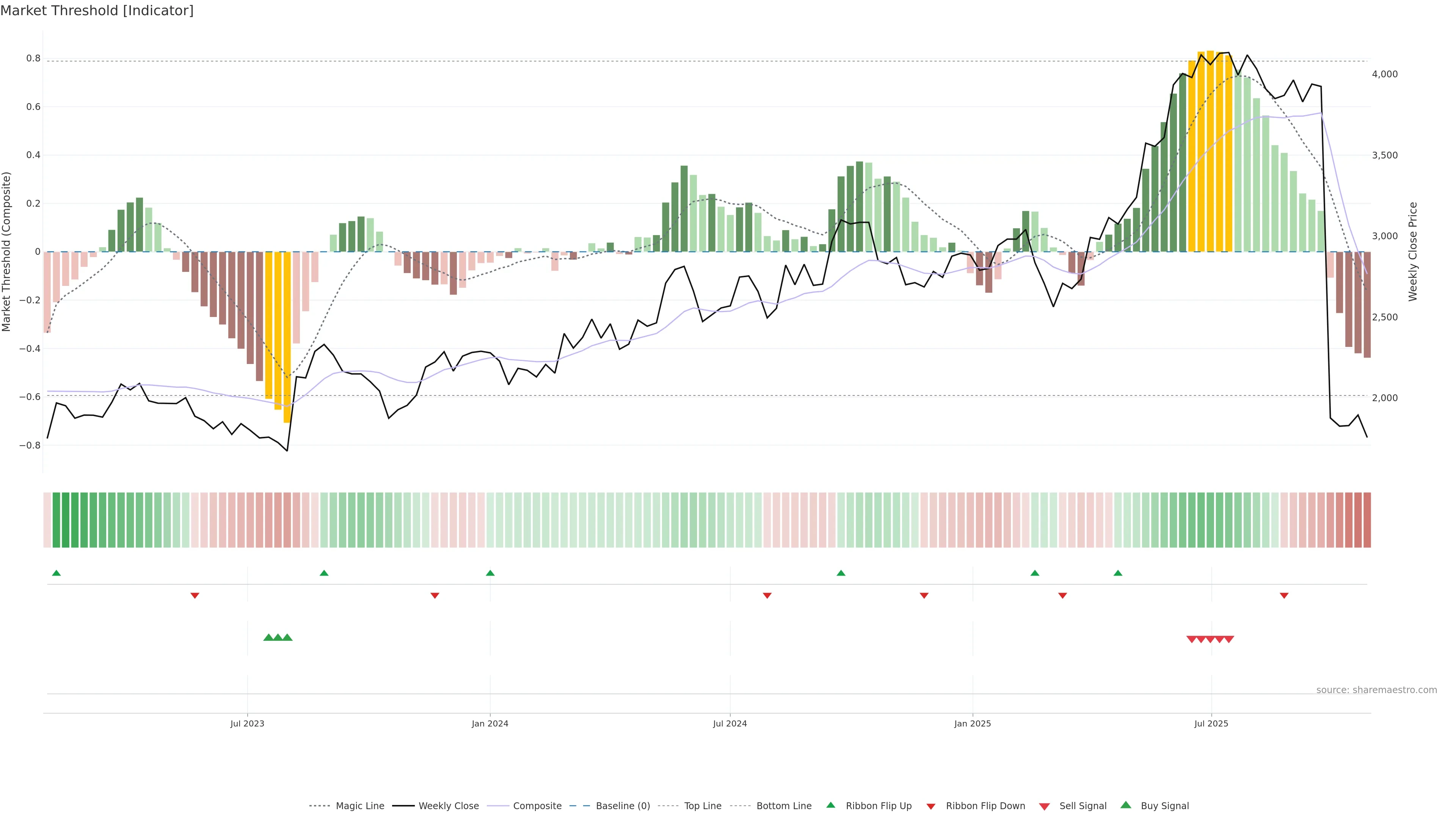Click the Ribbon Flip Down legend triangle
The width and height of the screenshot is (1456, 819).
point(931,806)
